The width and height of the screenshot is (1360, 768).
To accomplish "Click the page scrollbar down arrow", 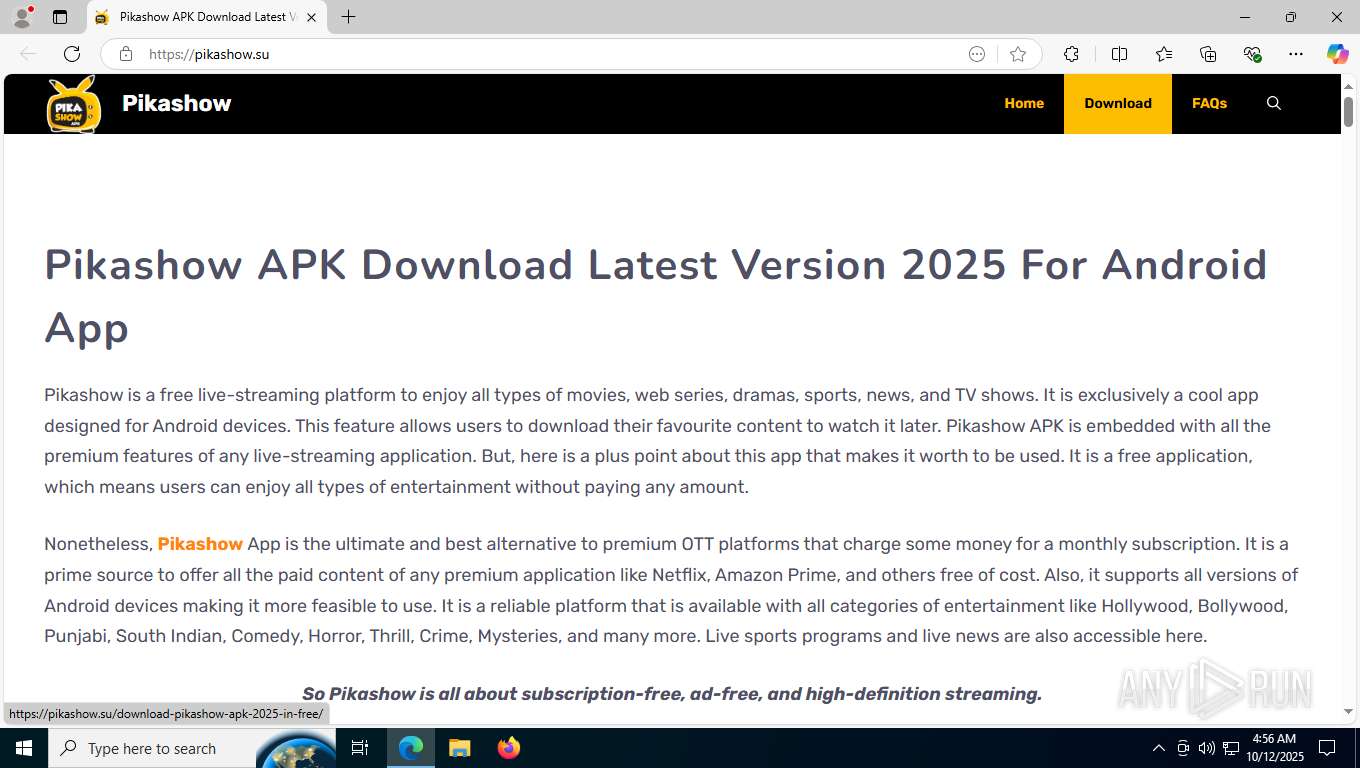I will (x=1348, y=712).
